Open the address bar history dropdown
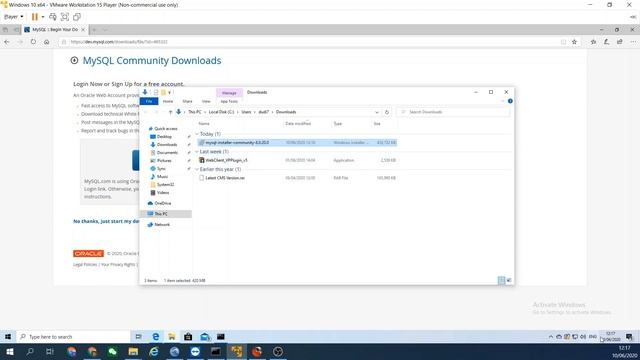 (x=377, y=112)
